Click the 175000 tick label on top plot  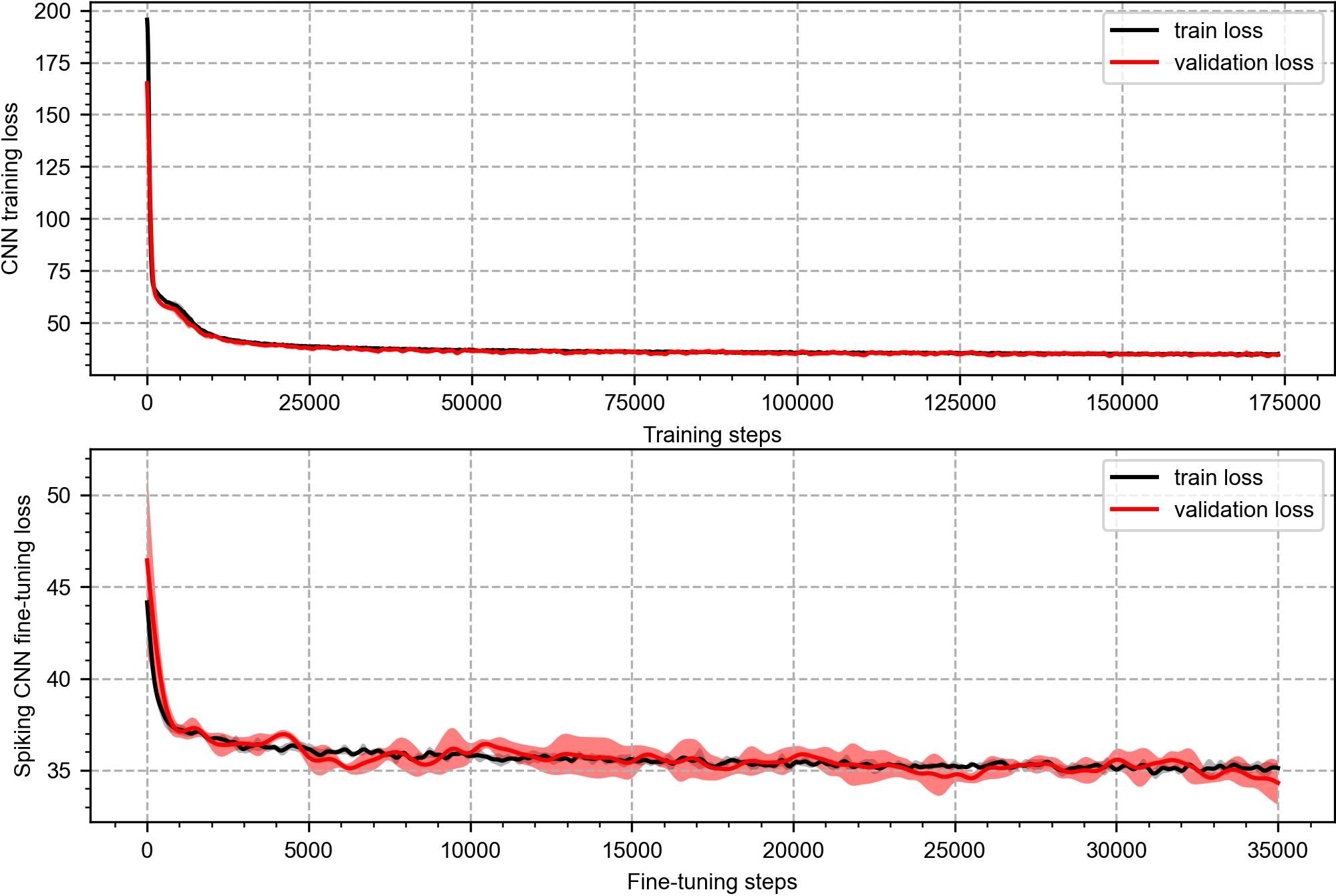tap(1285, 403)
